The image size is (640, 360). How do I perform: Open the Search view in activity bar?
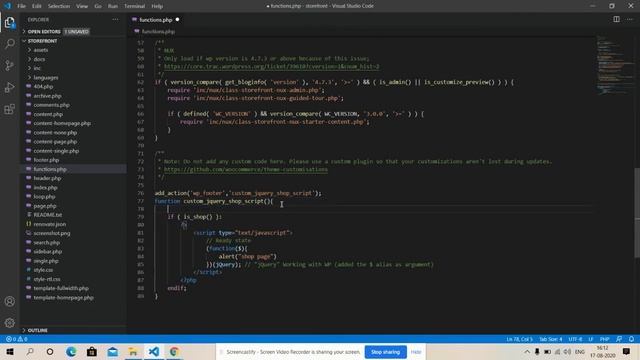point(10,44)
